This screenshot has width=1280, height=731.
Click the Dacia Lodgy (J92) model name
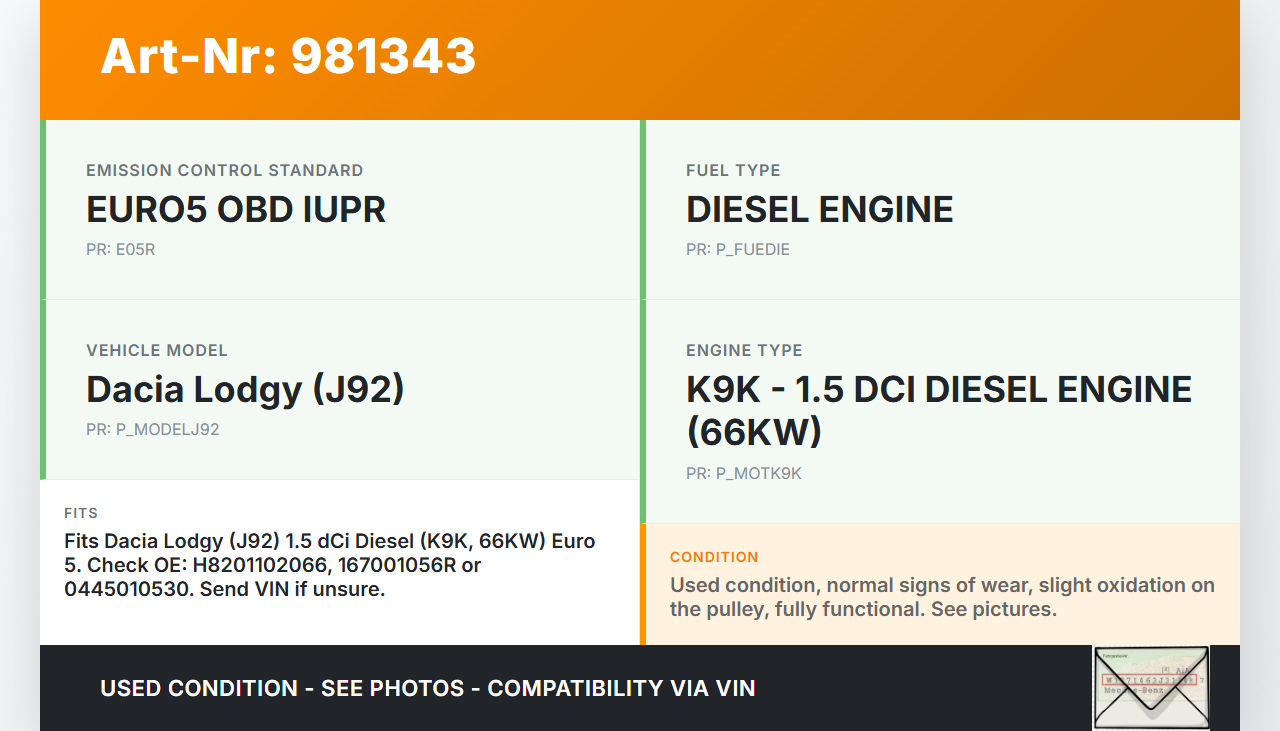(245, 389)
